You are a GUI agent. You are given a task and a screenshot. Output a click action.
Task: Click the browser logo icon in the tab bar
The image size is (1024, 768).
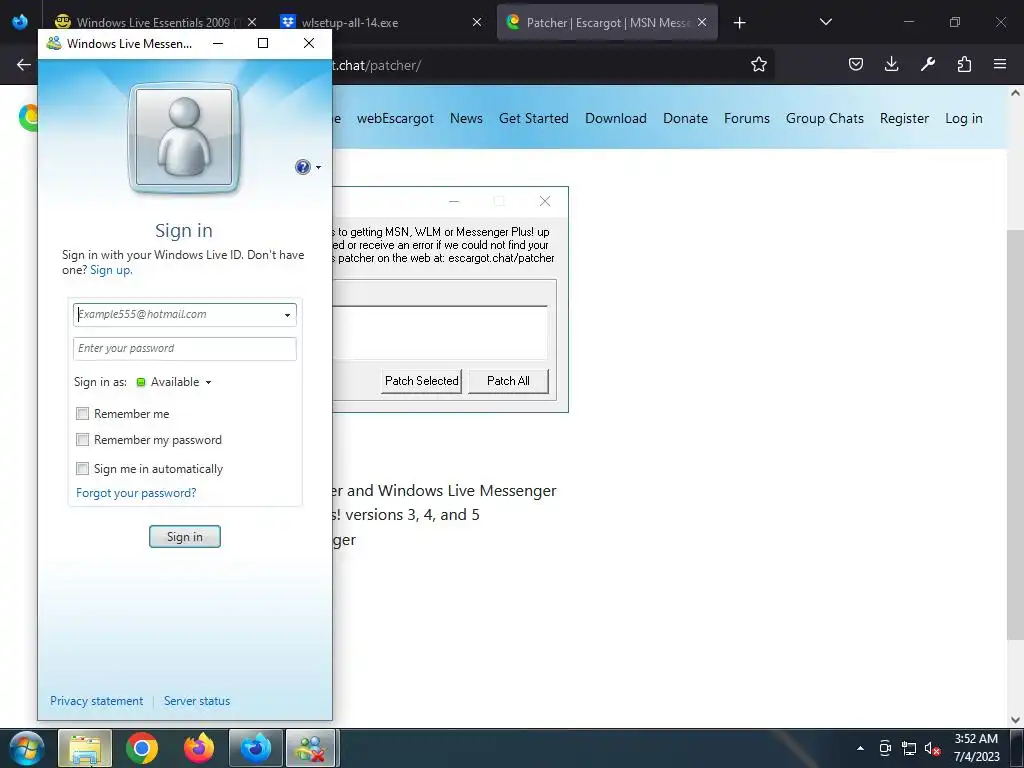[20, 22]
